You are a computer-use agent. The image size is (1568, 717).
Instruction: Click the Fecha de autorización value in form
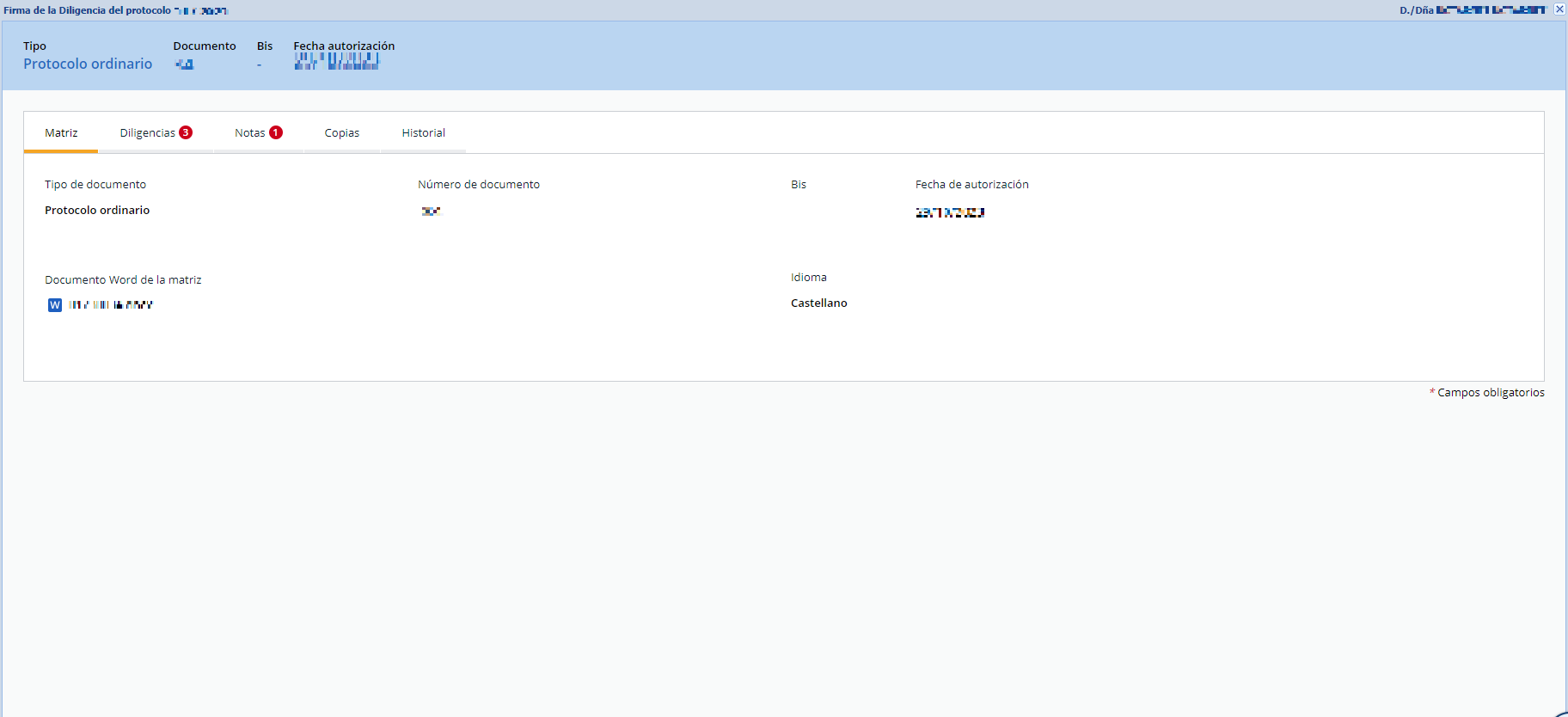coord(950,212)
